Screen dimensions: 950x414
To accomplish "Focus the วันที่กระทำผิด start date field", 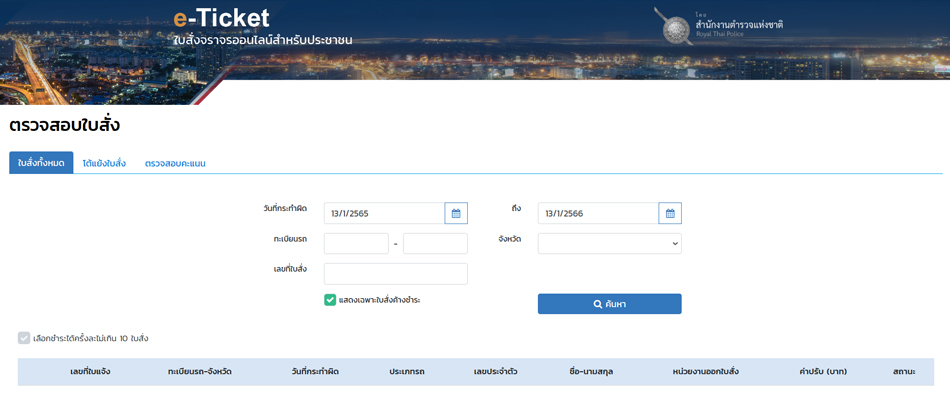I will coord(384,213).
